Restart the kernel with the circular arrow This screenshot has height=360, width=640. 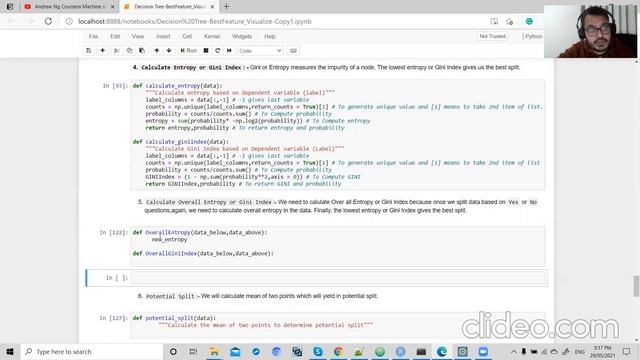coord(218,51)
